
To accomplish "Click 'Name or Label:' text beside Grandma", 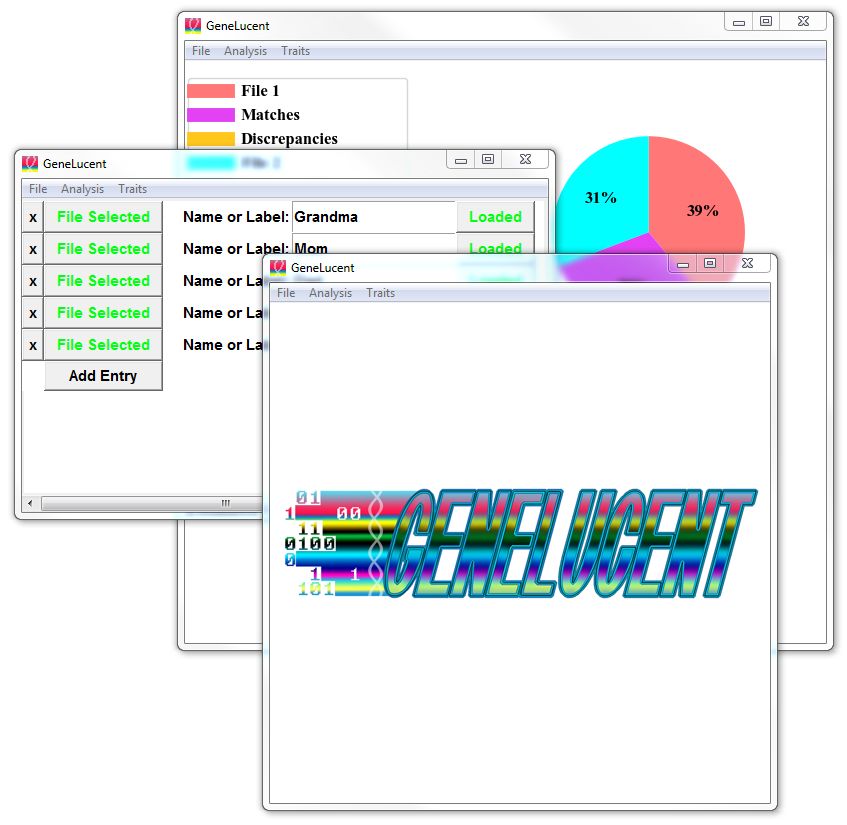I will pos(236,217).
